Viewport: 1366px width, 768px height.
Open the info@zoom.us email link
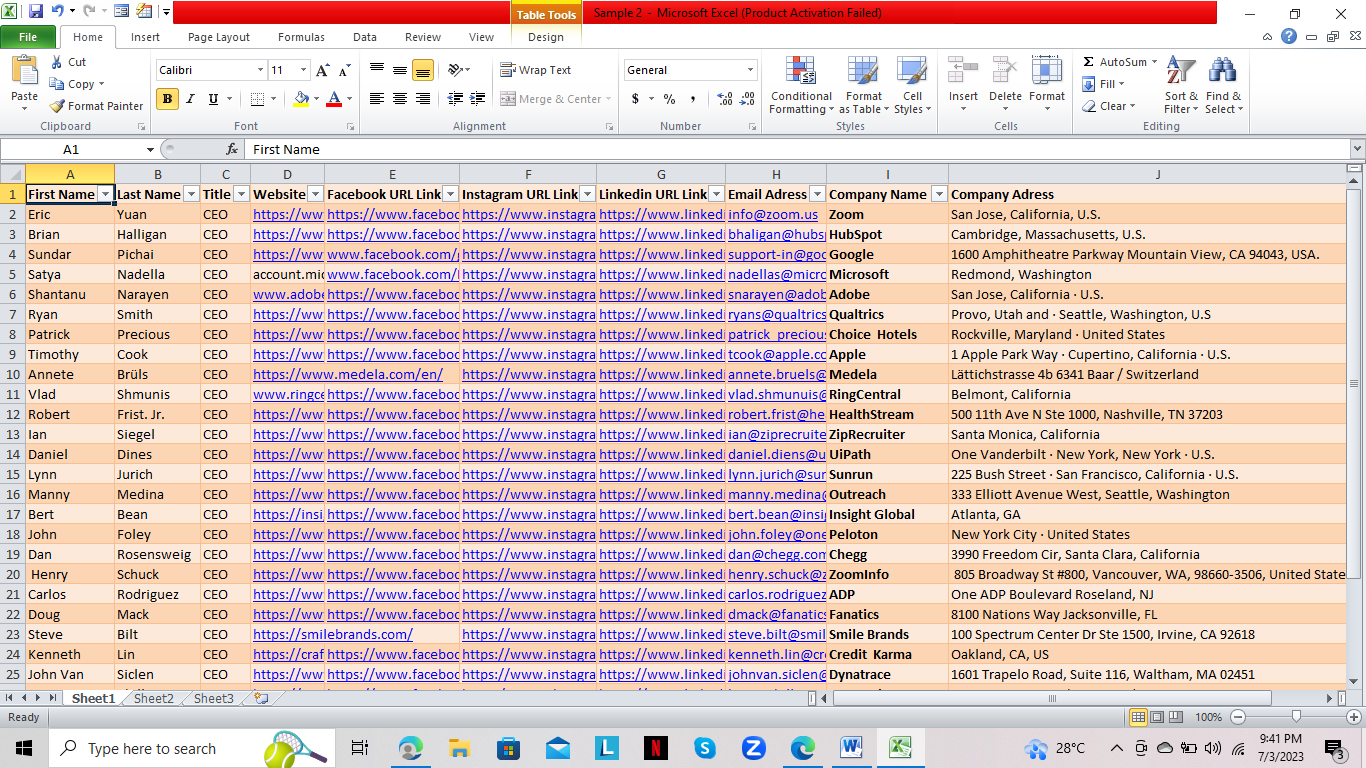(x=773, y=214)
